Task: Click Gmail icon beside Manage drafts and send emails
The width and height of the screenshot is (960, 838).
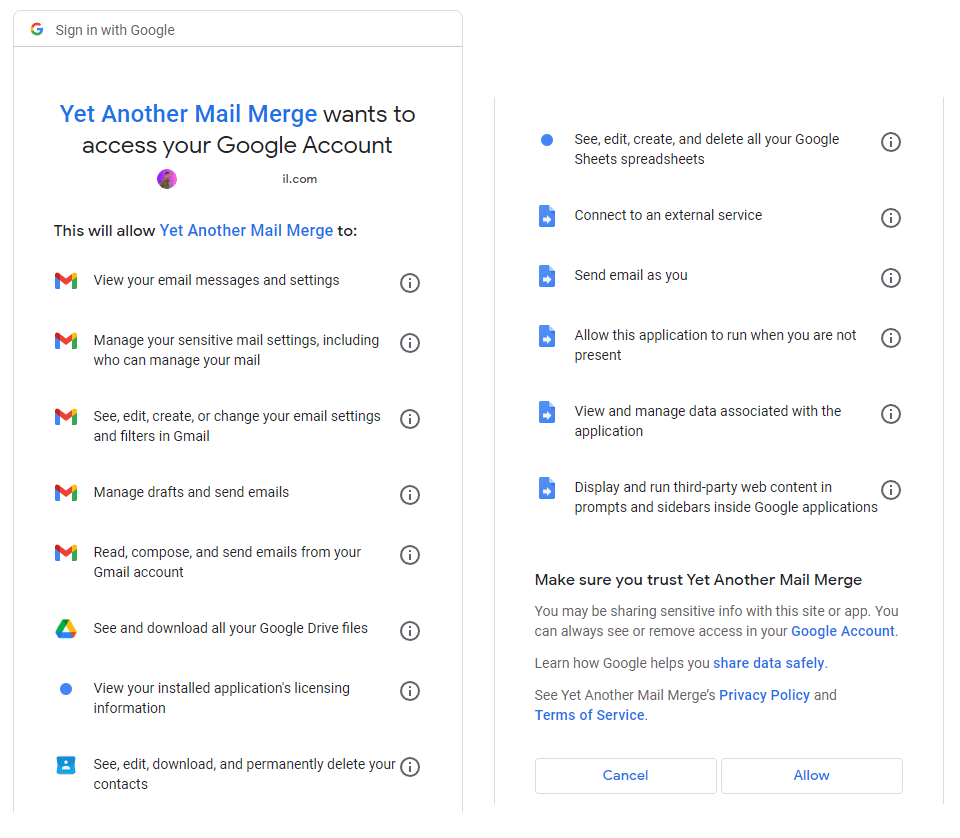Action: click(x=66, y=492)
